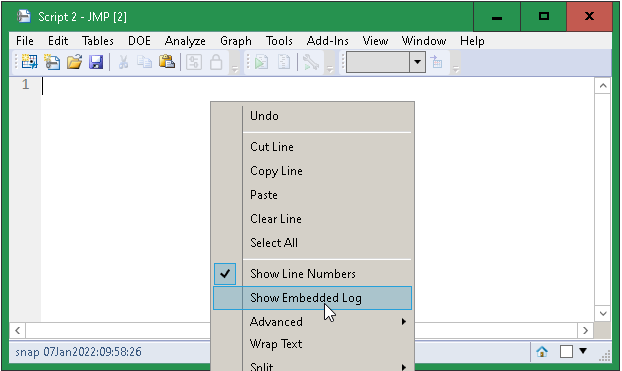Choose Clear Line in context menu
Screen dimensions: 622x371
[313, 219]
